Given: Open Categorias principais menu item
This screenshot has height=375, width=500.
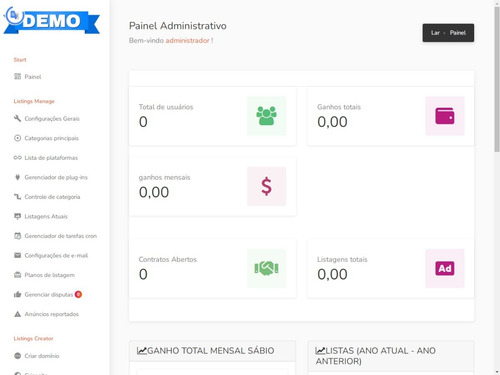Looking at the screenshot, I should pyautogui.click(x=52, y=138).
